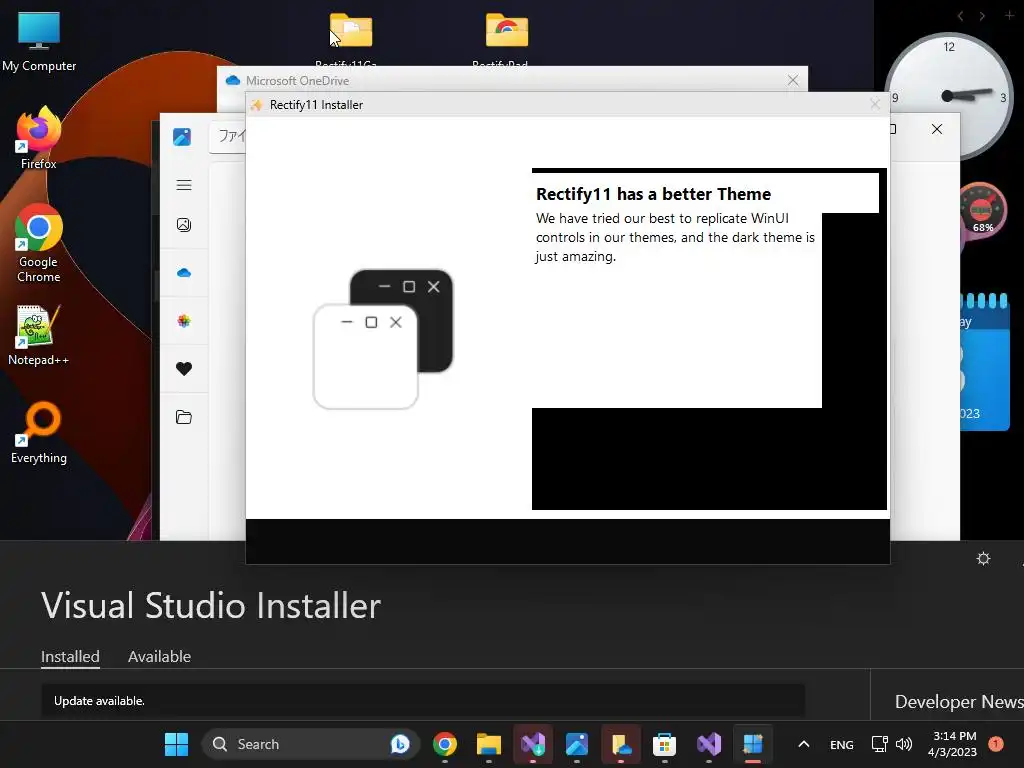Switch to the Available tab
Image resolution: width=1024 pixels, height=768 pixels.
[x=159, y=656]
